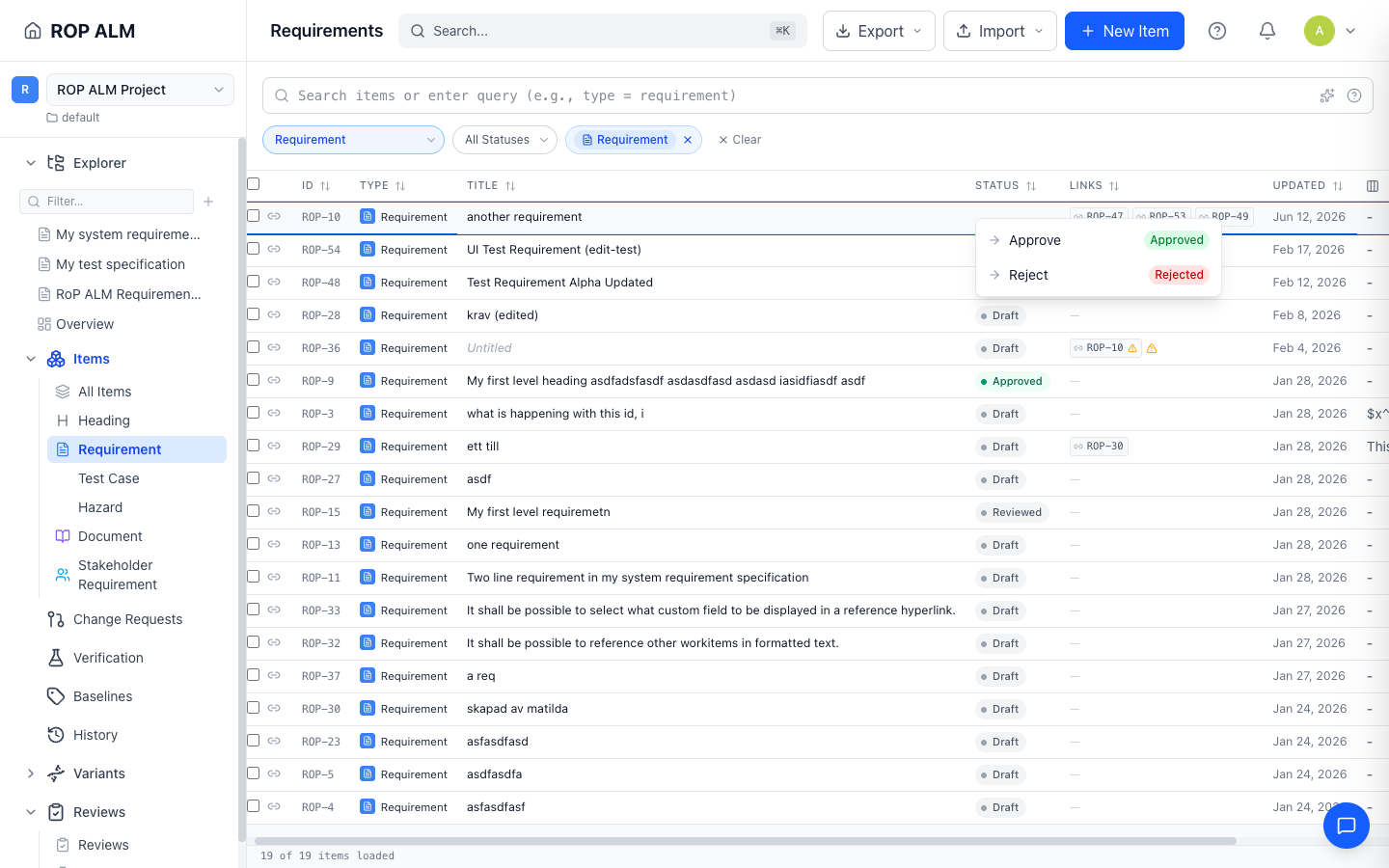Sort by ID column arrows
Viewport: 1389px width, 868px height.
[325, 186]
